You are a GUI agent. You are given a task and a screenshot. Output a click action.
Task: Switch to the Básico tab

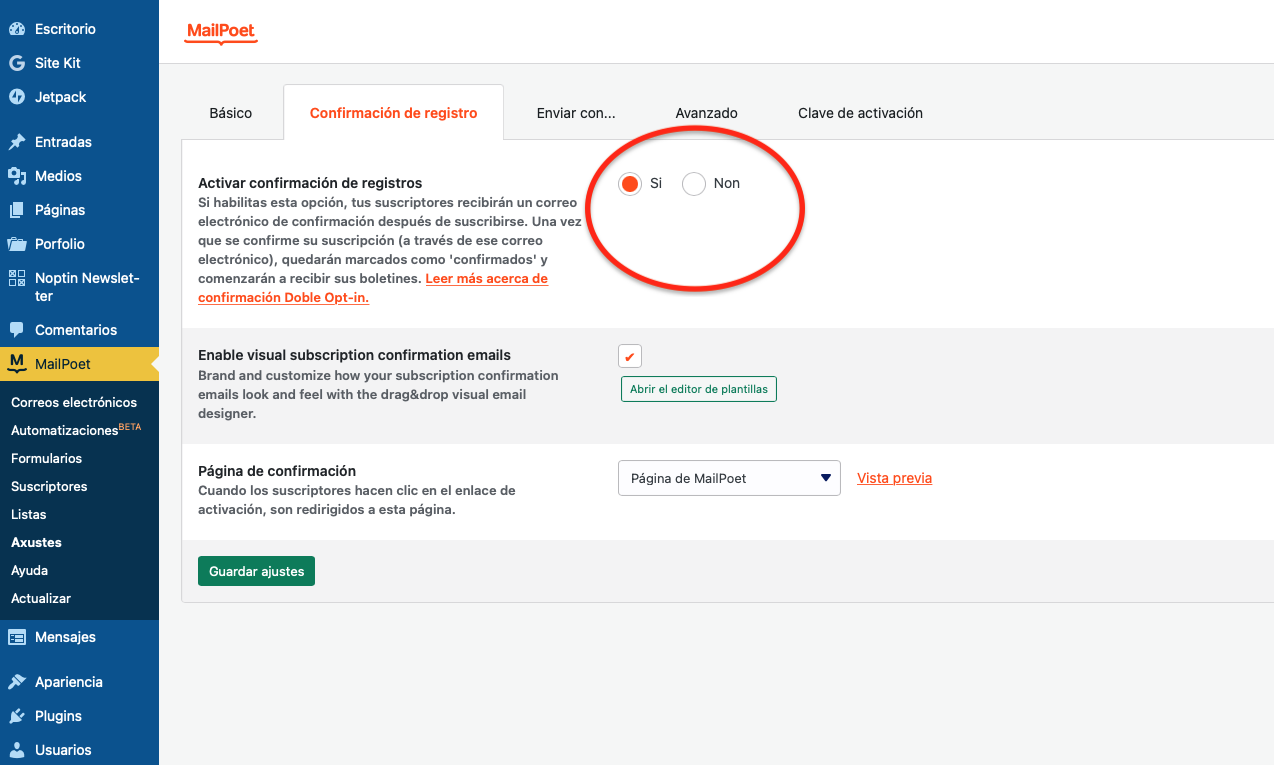pos(231,113)
